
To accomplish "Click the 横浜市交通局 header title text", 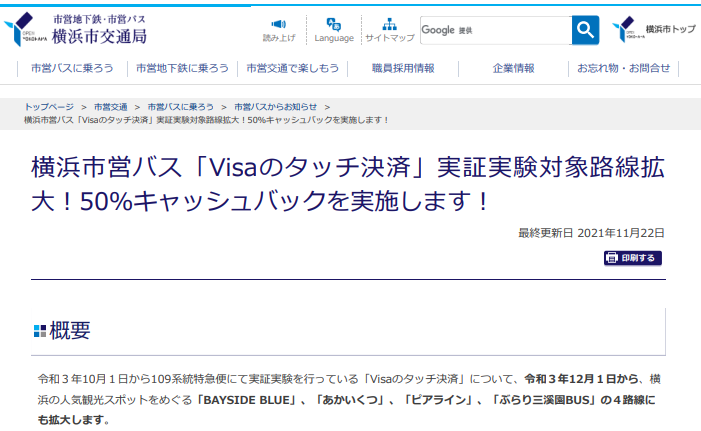I will (x=99, y=36).
